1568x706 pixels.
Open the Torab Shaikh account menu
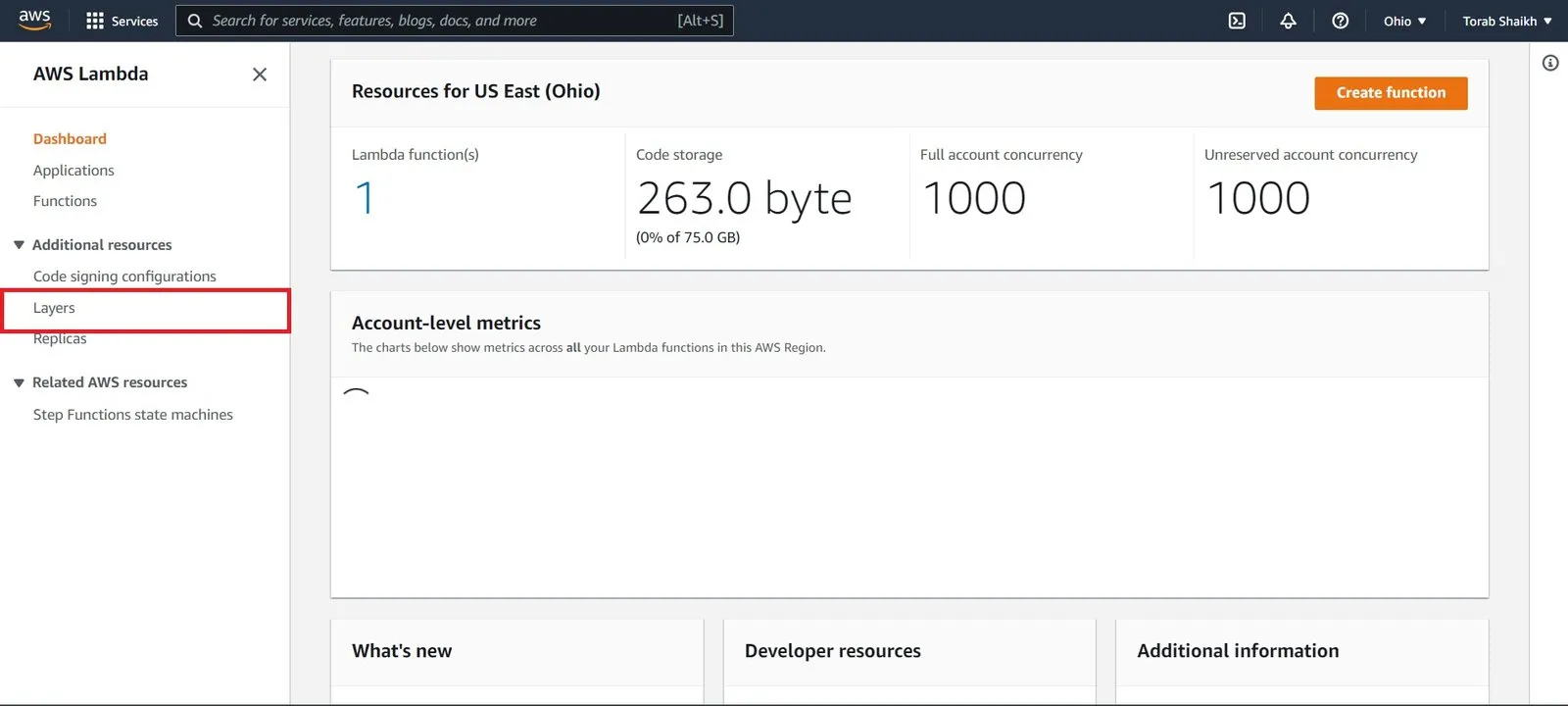(x=1507, y=21)
